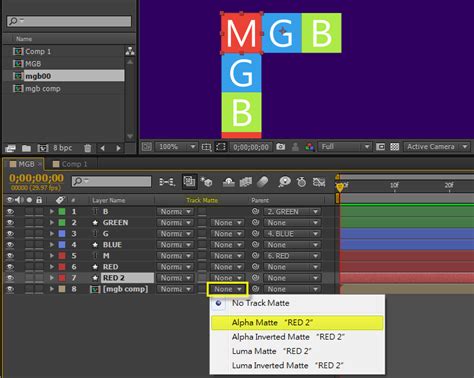Expand the RED 2 layer properties triangle
The width and height of the screenshot is (474, 378).
[52, 278]
